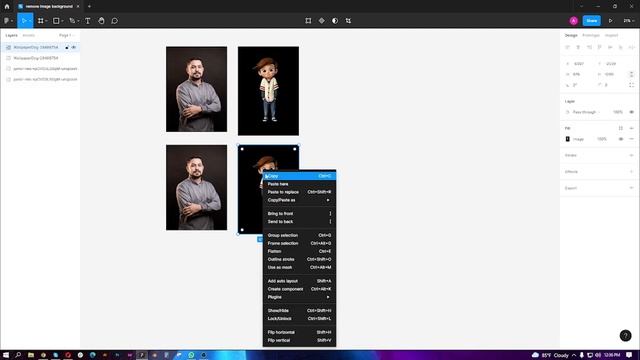This screenshot has width=640, height=360.
Task: Click the constrain proportions icon
Action: tap(631, 74)
